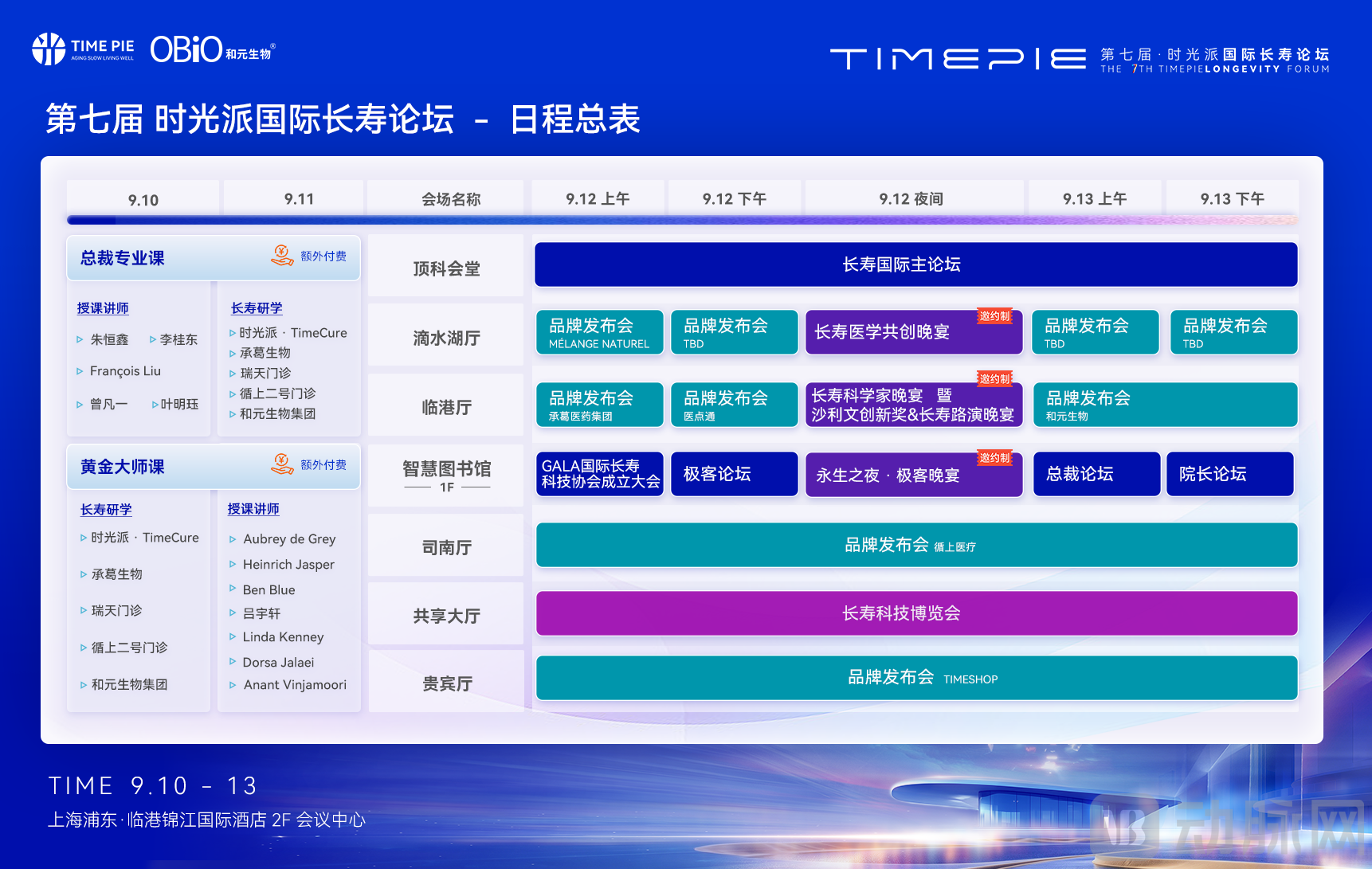This screenshot has width=1372, height=869.
Task: Open 品牌发布会 block labeled 和元生物
Action: [1166, 405]
